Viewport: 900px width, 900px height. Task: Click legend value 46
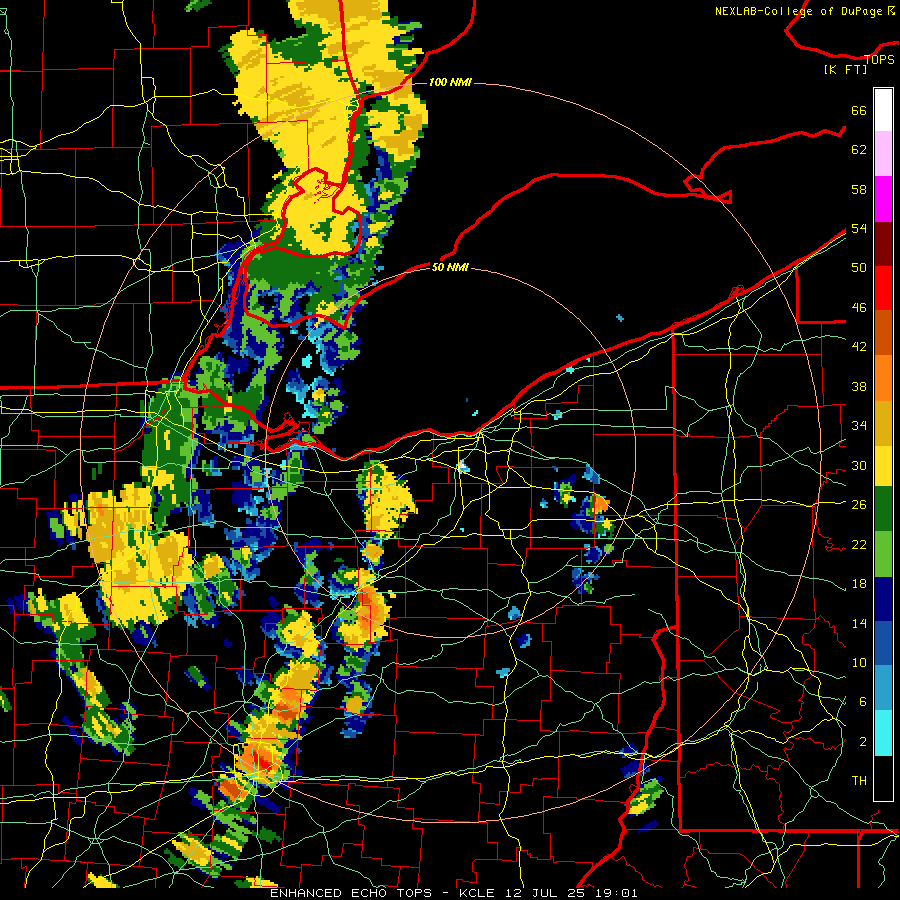(x=859, y=308)
